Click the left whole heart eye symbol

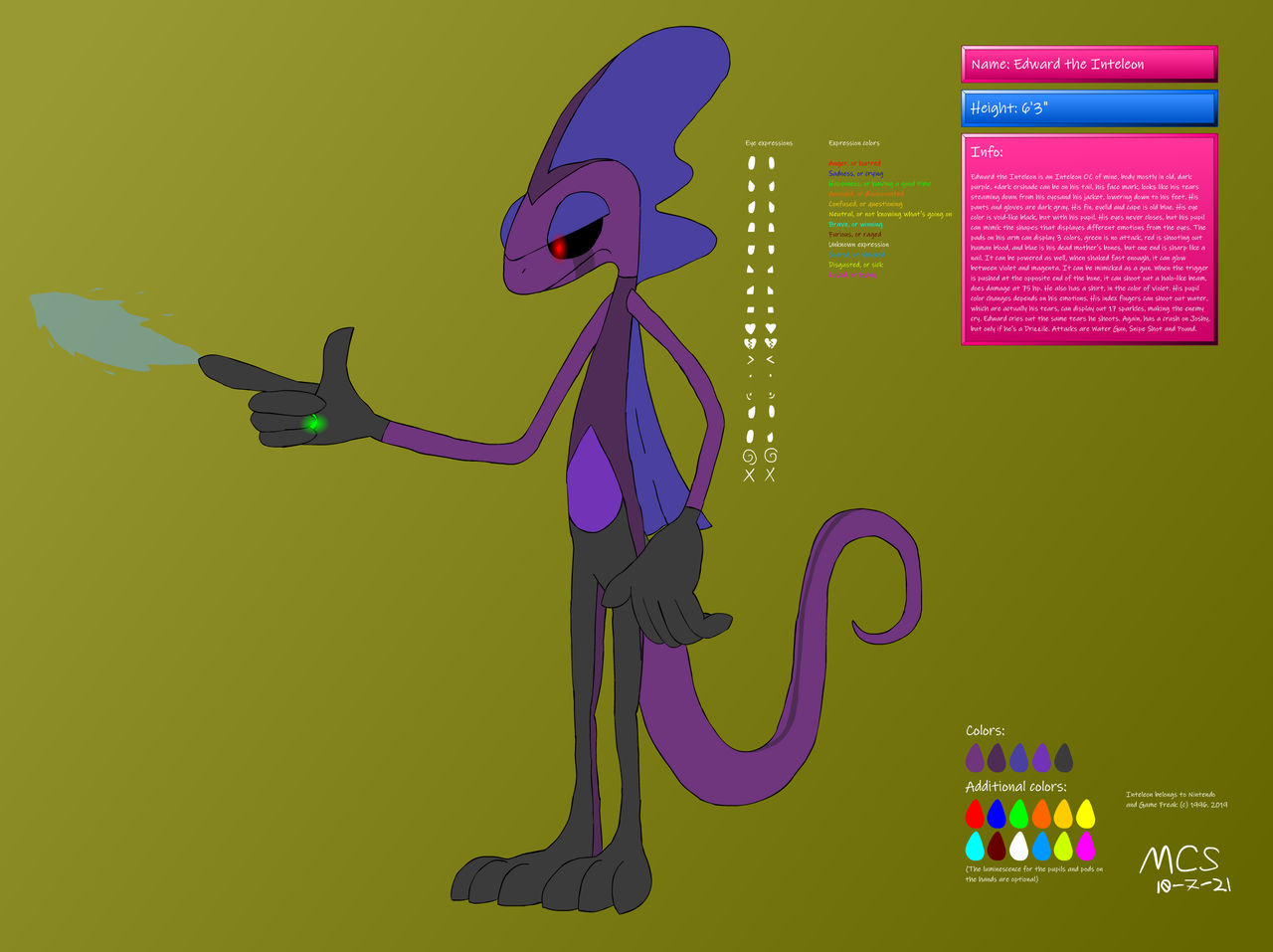[x=750, y=328]
